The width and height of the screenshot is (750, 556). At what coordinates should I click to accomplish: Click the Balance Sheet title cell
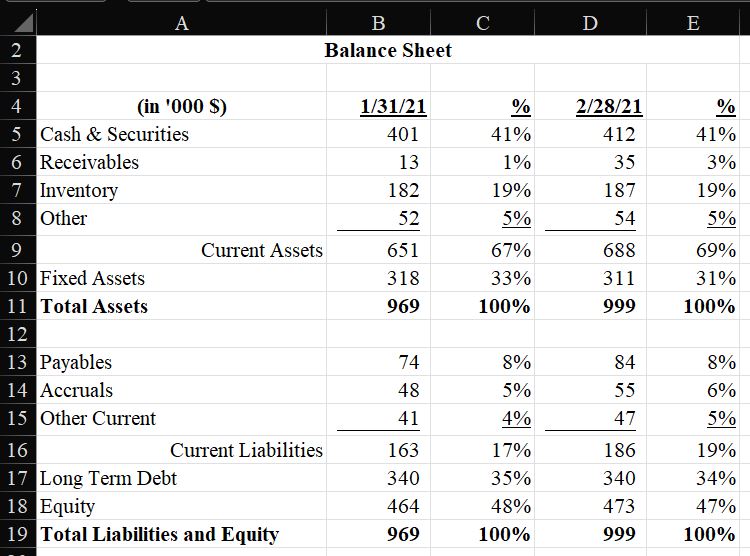(388, 50)
